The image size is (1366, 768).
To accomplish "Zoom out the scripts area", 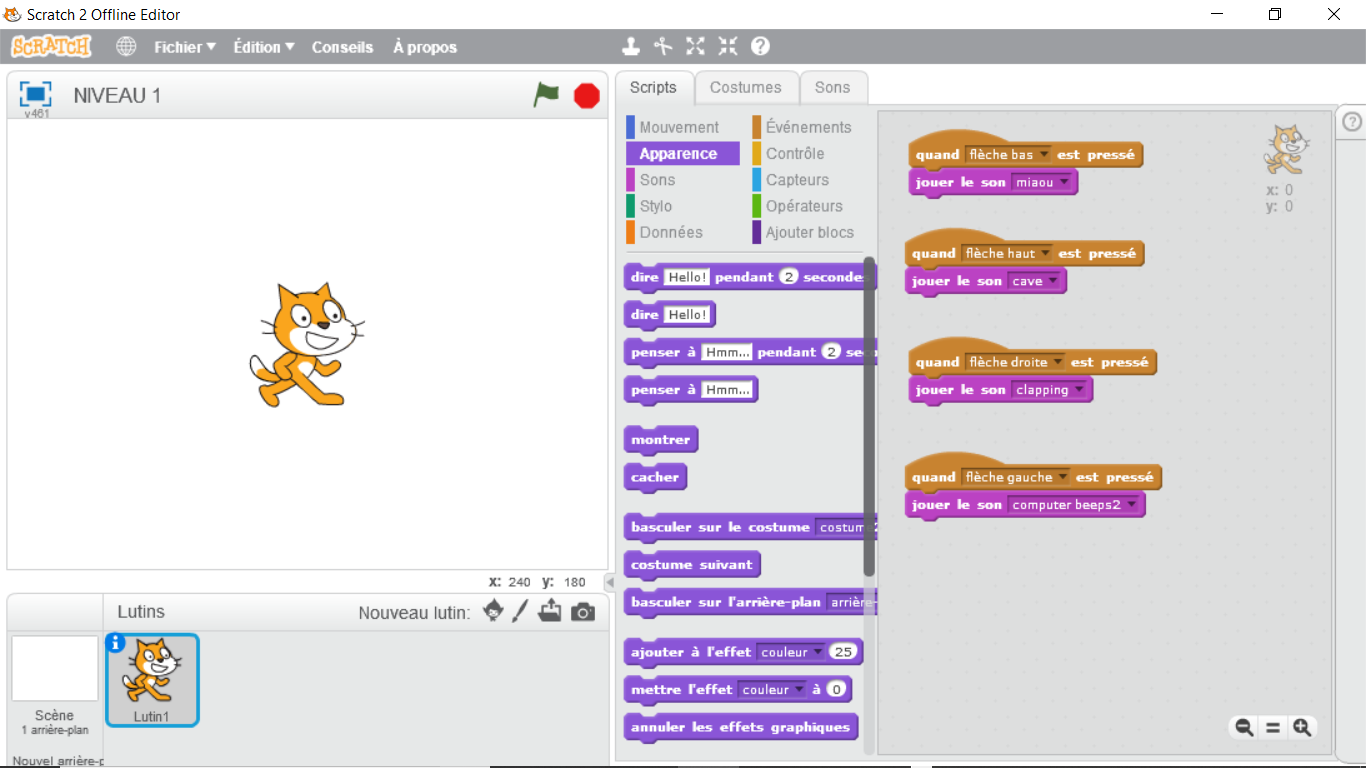I will 1244,728.
